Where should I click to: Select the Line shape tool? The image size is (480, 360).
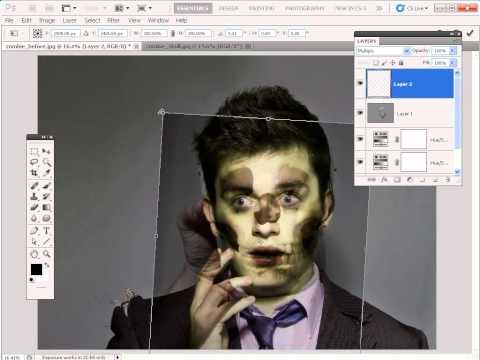click(x=46, y=241)
